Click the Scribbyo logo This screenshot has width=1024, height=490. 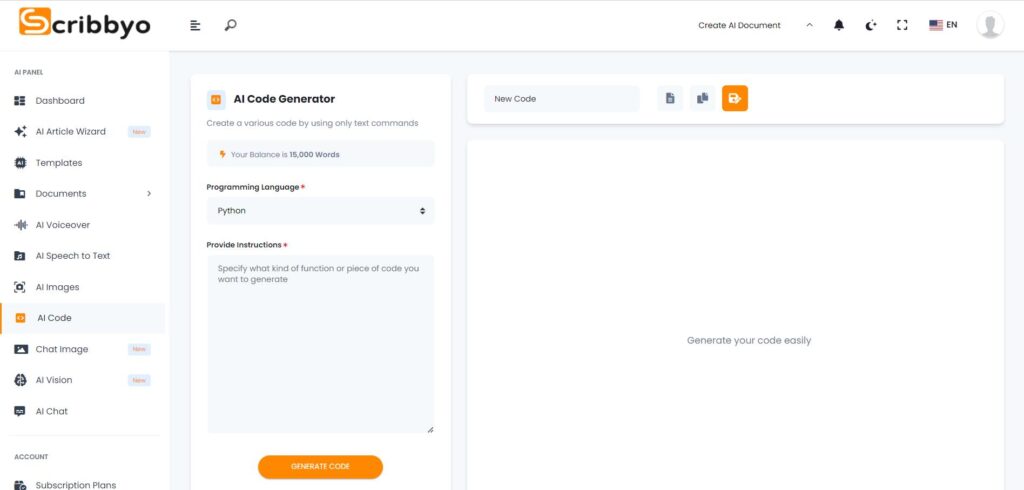coord(84,24)
